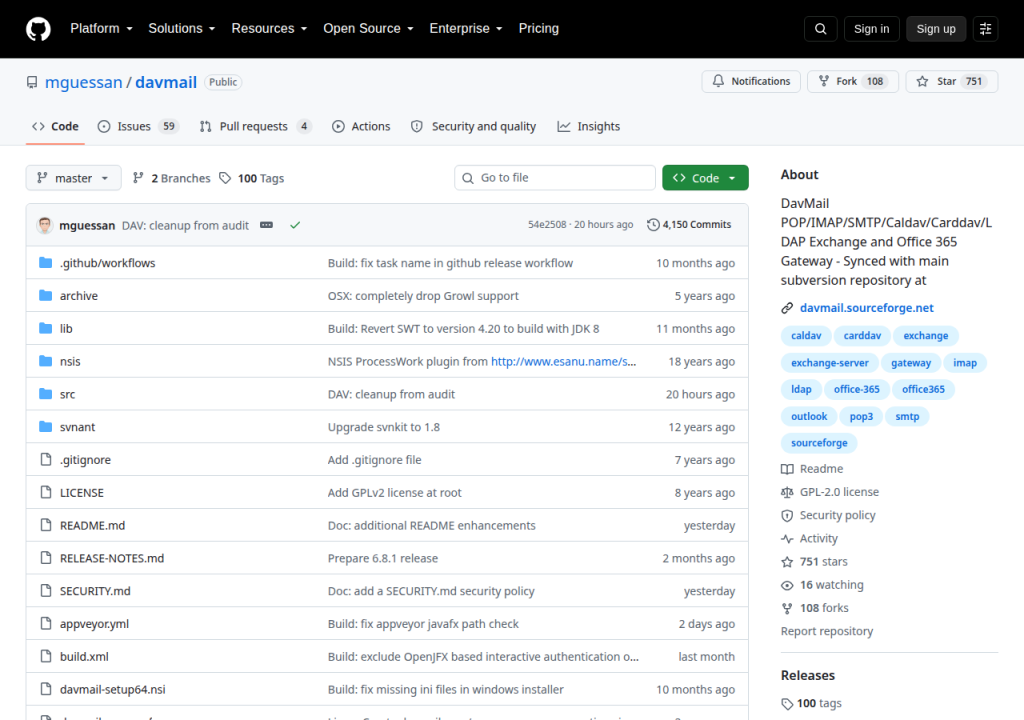The width and height of the screenshot is (1024, 720).
Task: Open the 2 Branches link
Action: [172, 178]
